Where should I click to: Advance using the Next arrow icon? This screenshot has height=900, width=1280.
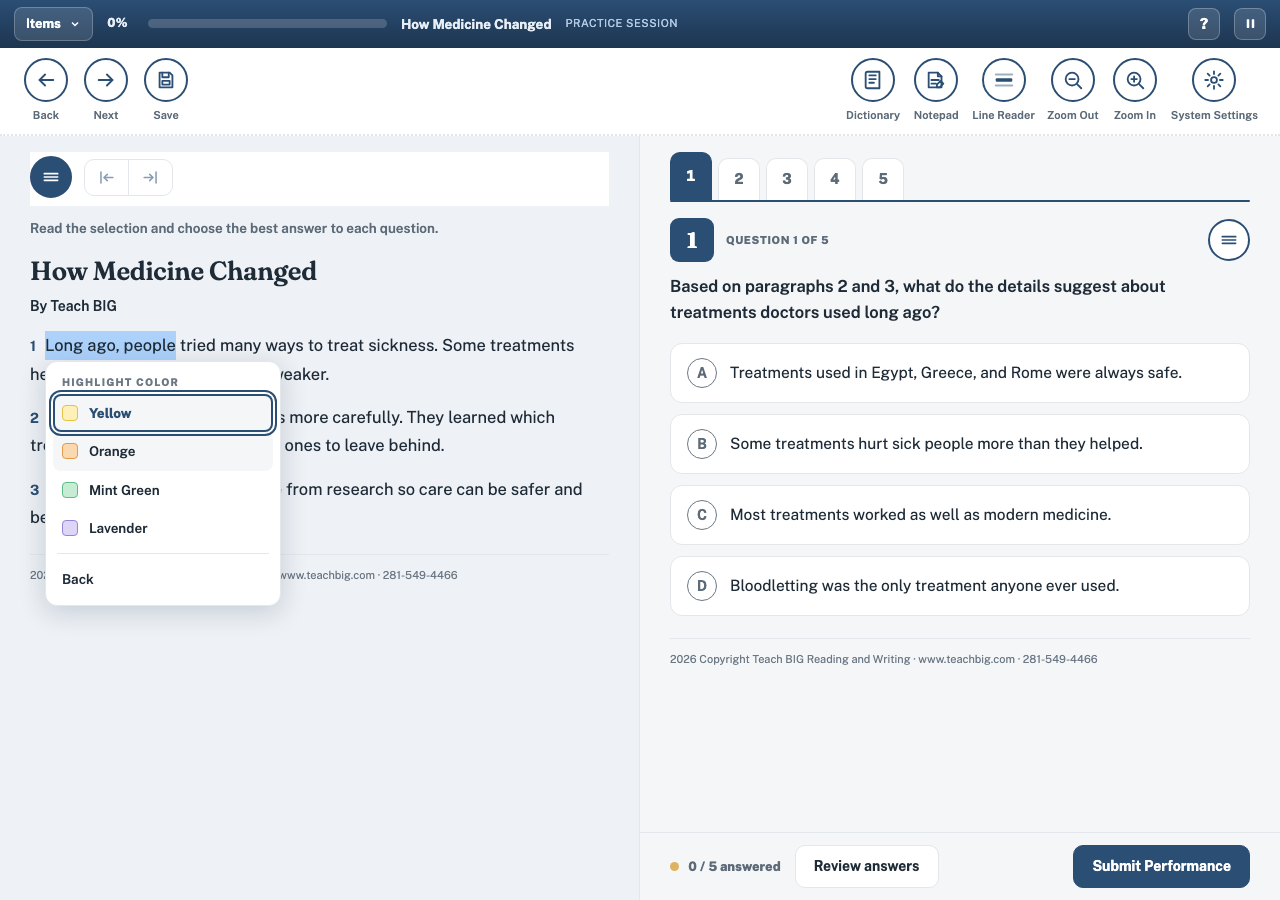pyautogui.click(x=106, y=80)
